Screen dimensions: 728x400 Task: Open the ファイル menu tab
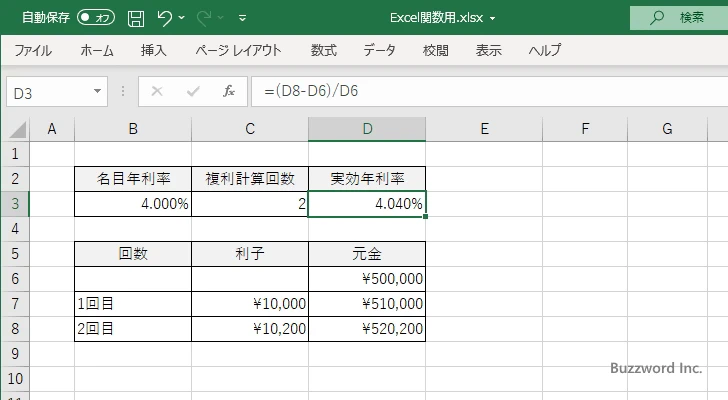pyautogui.click(x=33, y=50)
